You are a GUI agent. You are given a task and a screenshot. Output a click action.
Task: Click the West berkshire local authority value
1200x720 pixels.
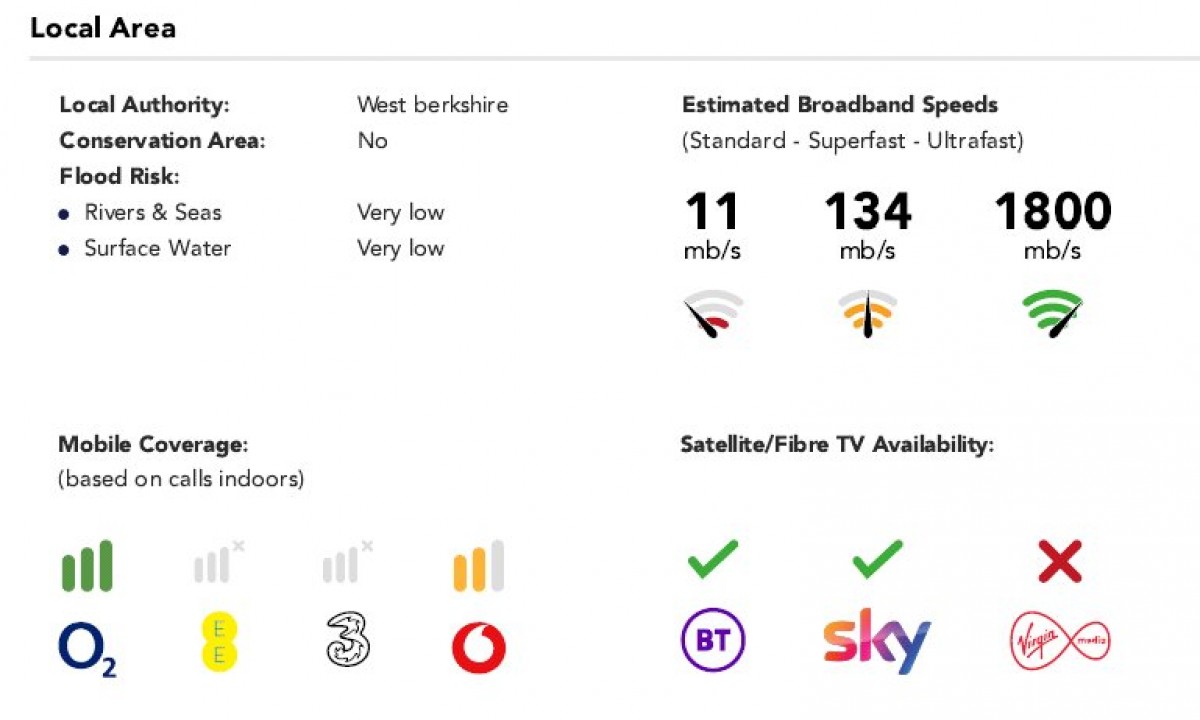(432, 105)
